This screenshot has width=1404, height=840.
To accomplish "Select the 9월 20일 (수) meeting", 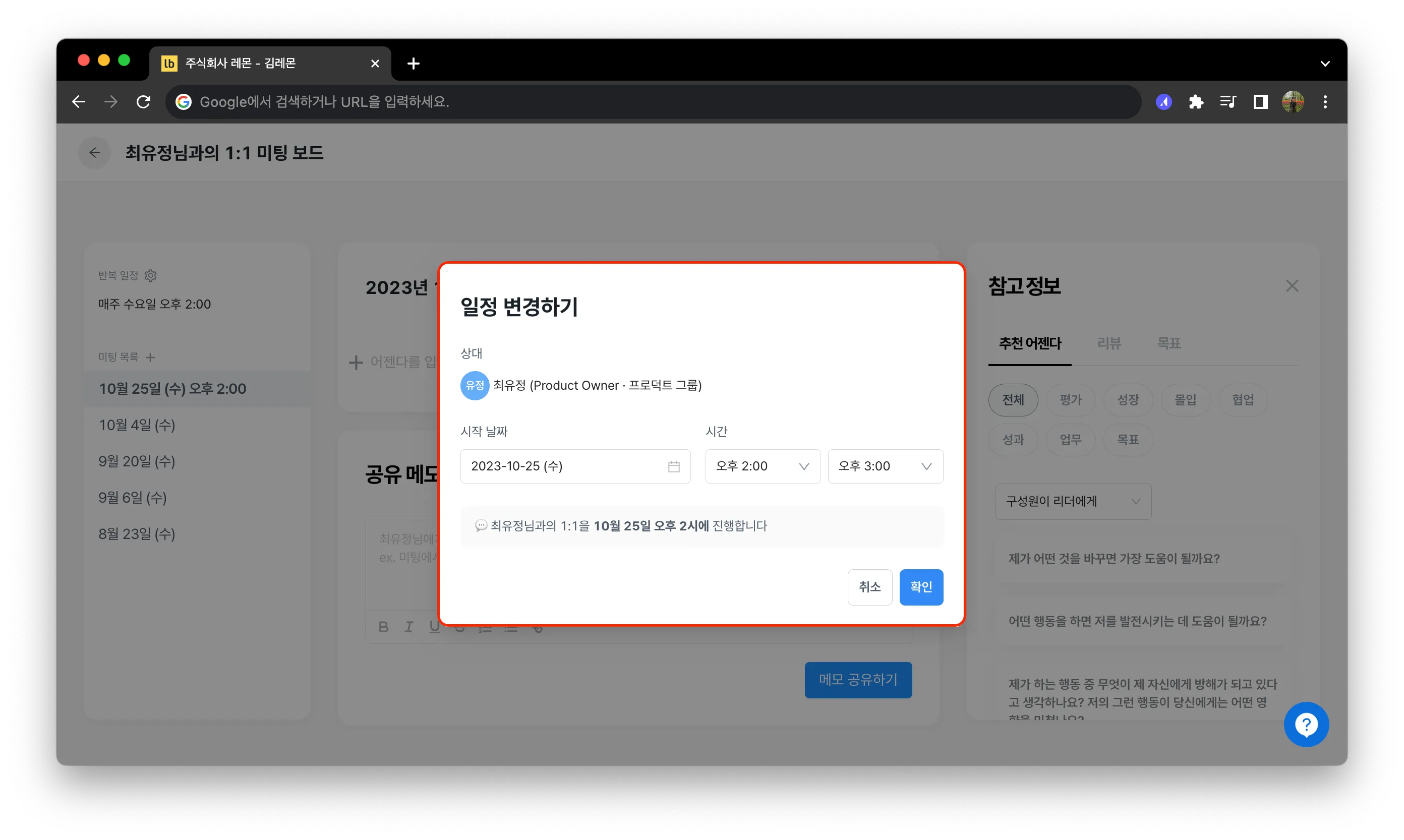I will 197,461.
